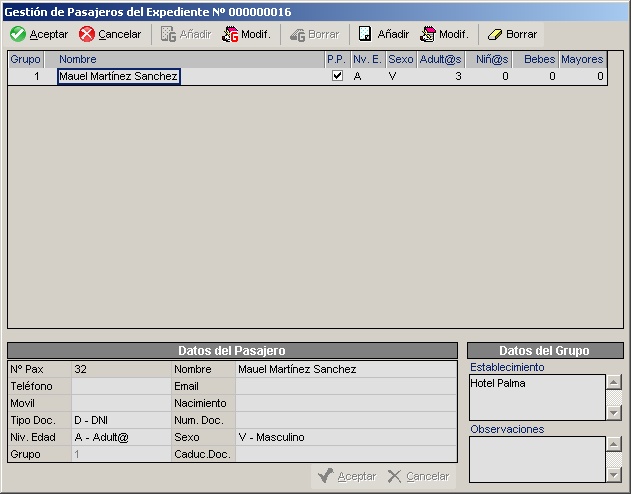Click the empty Teléfono field
631x494 pixels.
point(122,386)
